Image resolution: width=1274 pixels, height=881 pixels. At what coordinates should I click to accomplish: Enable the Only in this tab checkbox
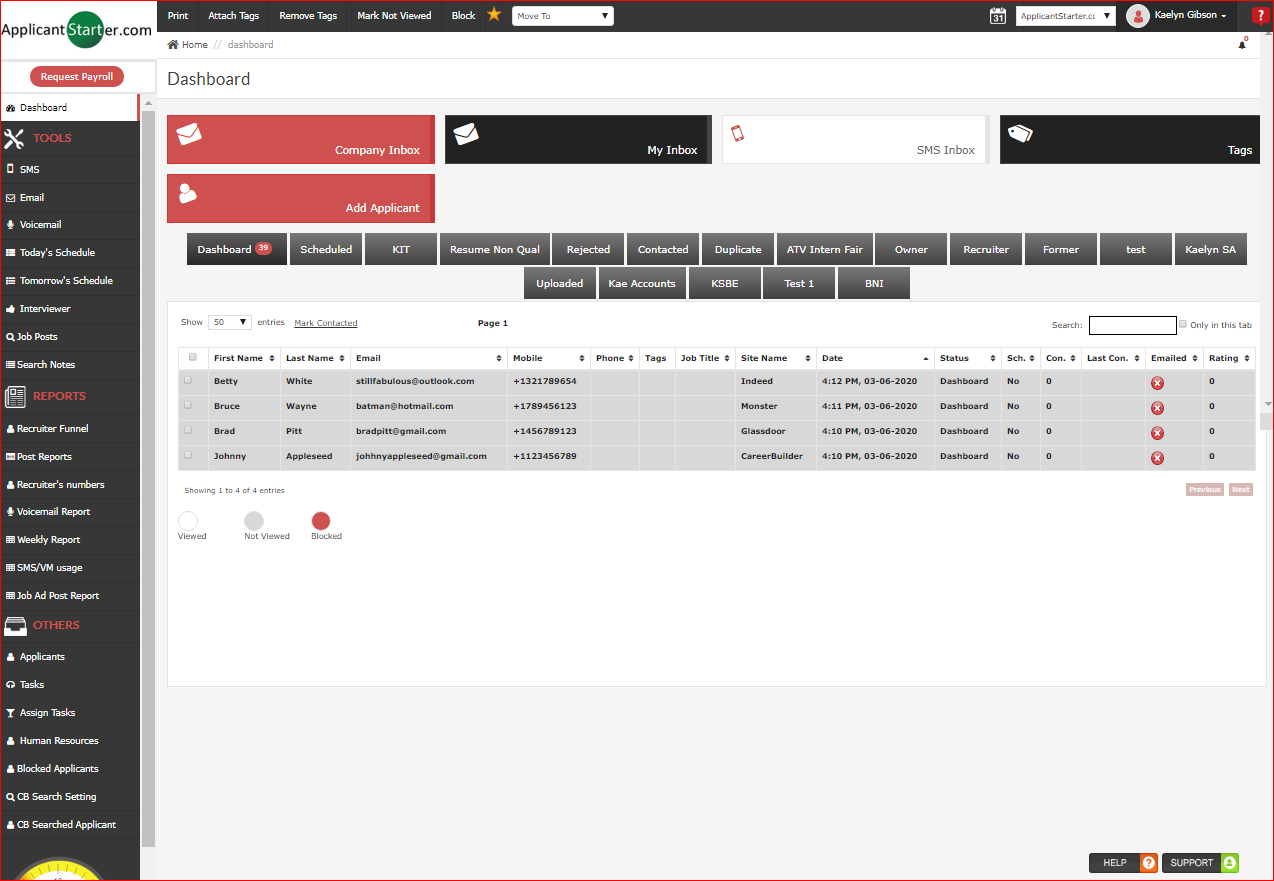coord(1182,324)
